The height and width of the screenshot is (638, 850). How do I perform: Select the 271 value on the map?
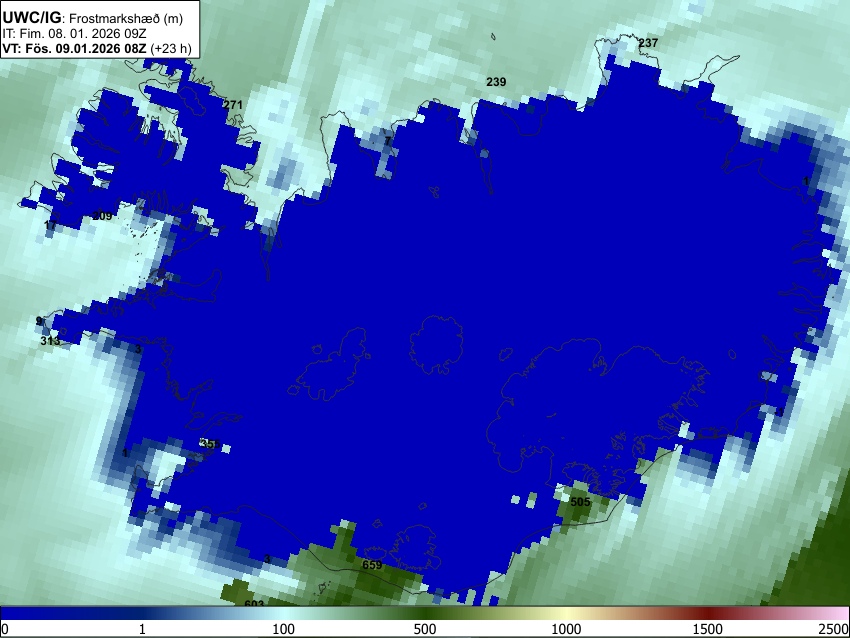(x=233, y=105)
